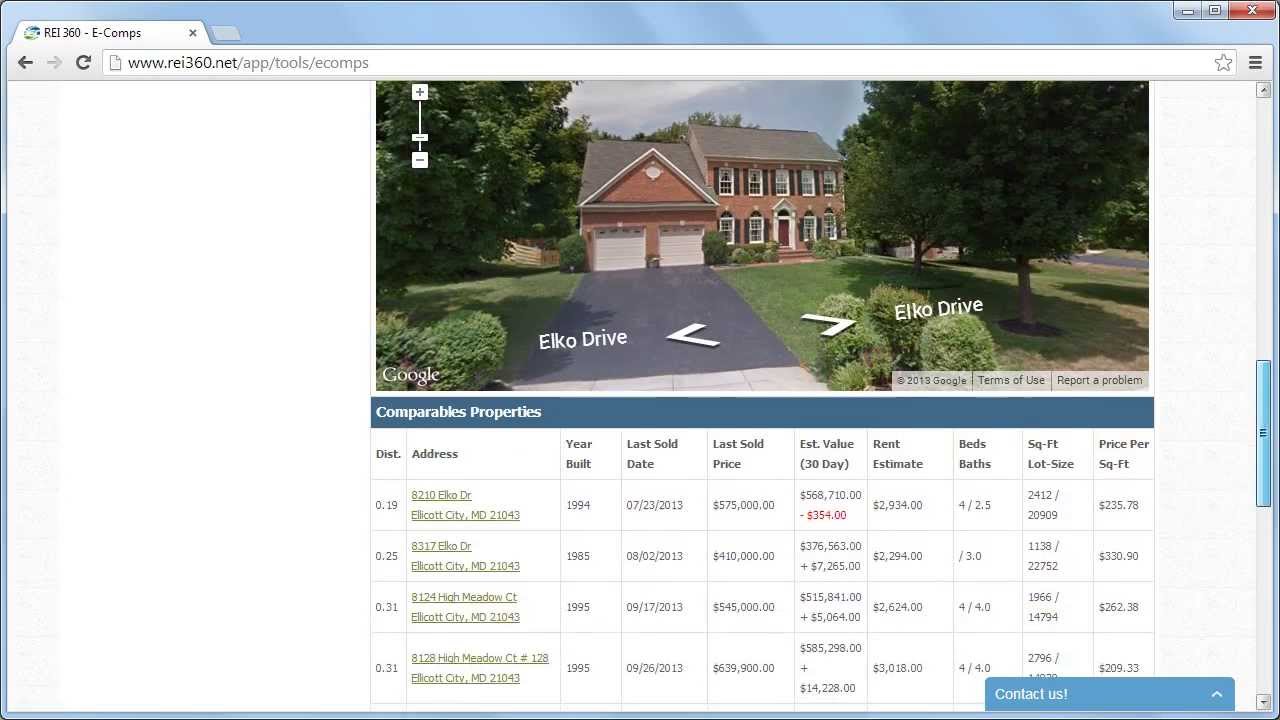Screen dimensions: 1280x720
Task: Click the browser back arrow
Action: click(x=25, y=62)
